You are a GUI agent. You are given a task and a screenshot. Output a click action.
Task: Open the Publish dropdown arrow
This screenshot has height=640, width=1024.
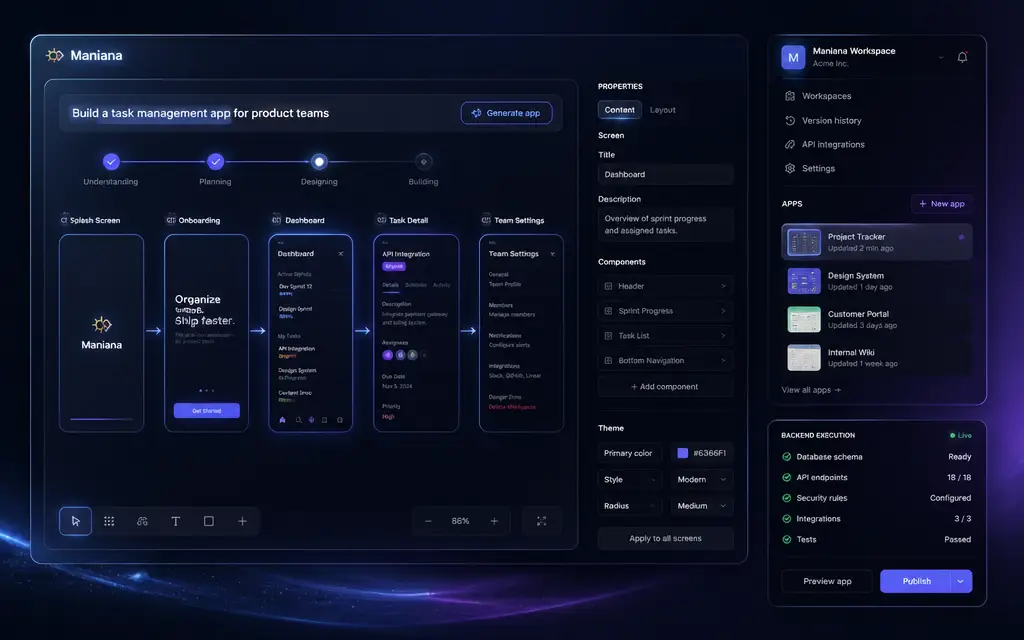[960, 581]
